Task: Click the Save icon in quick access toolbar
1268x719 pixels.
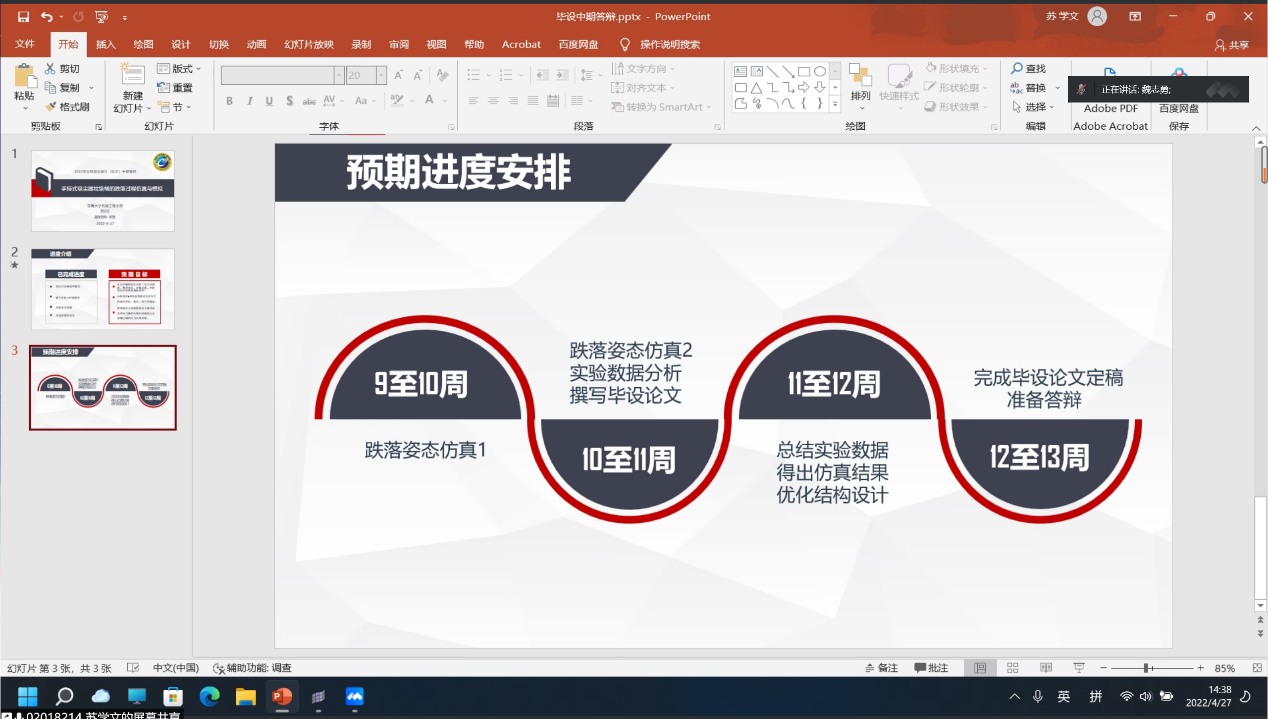Action: click(23, 17)
